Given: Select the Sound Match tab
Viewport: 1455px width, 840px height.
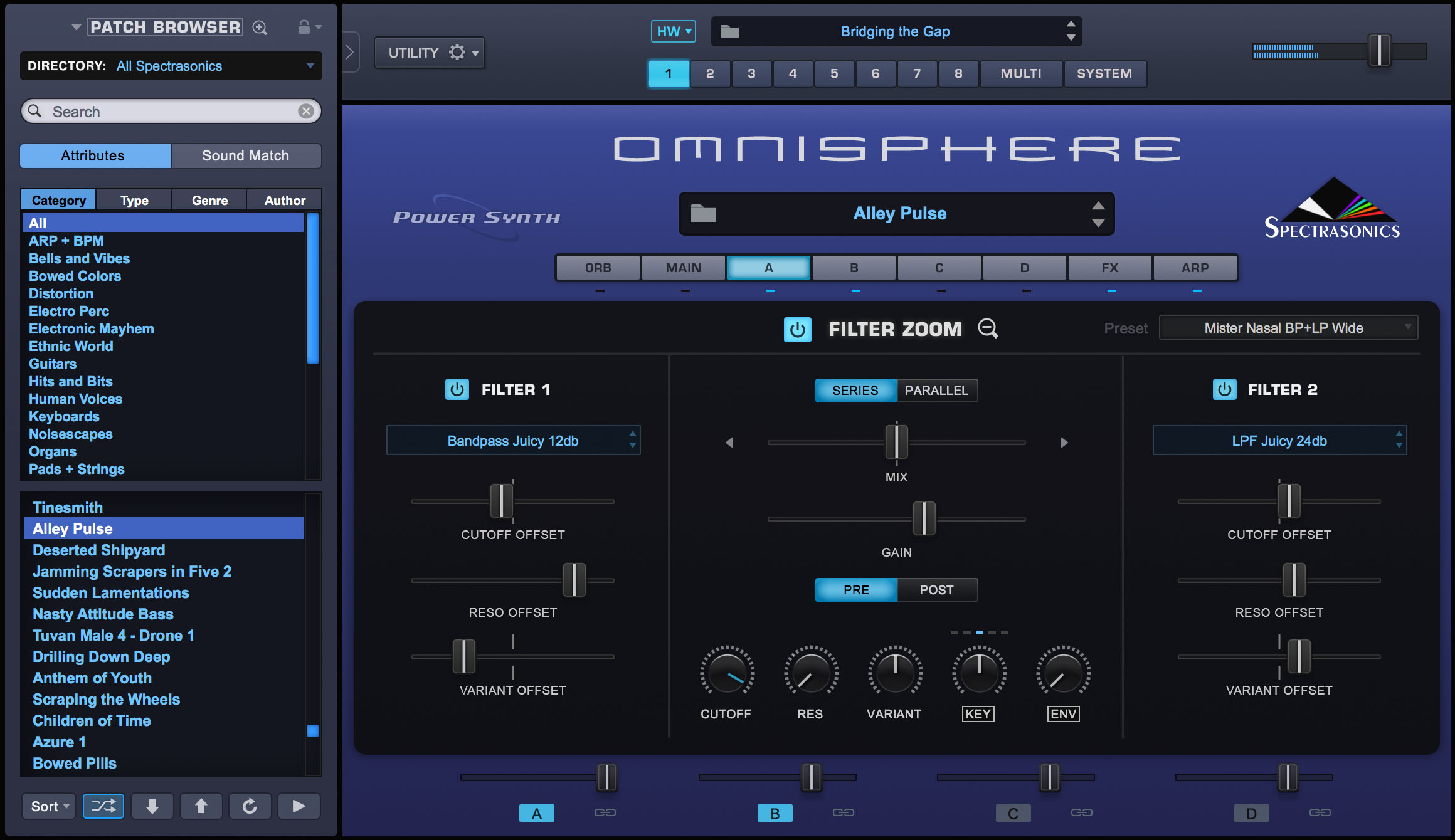Looking at the screenshot, I should (246, 155).
